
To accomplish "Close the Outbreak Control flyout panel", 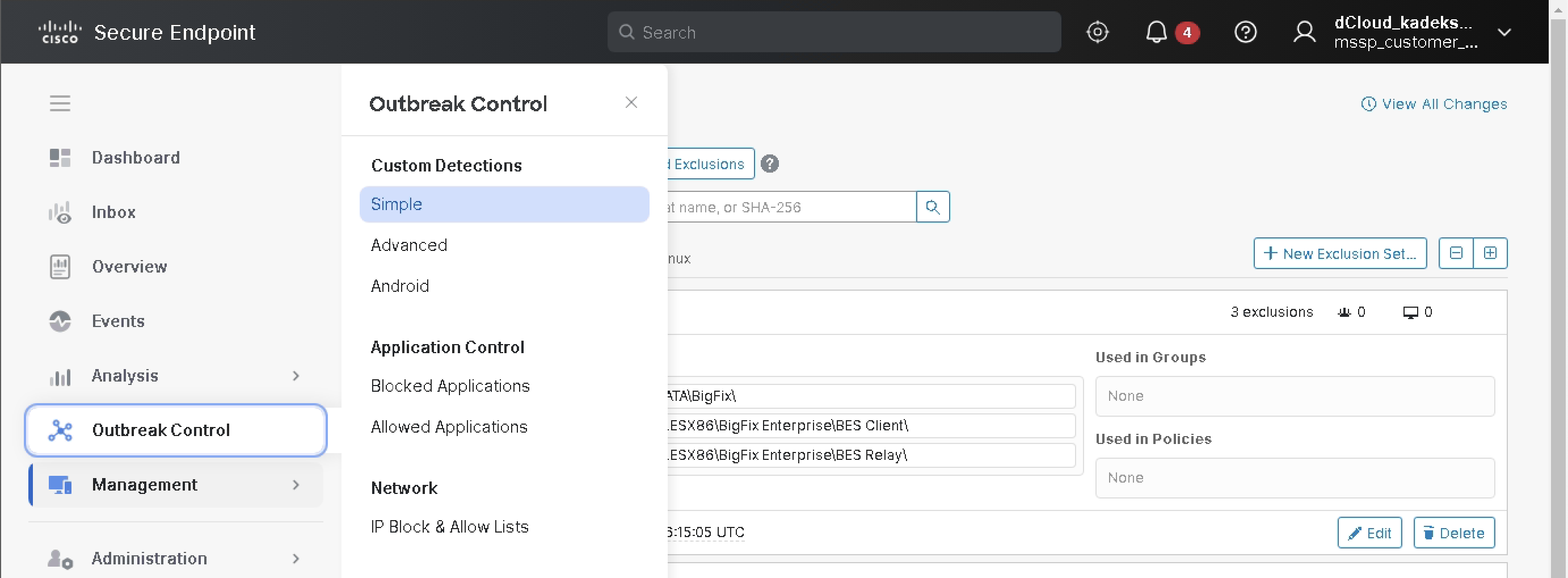I will point(631,102).
